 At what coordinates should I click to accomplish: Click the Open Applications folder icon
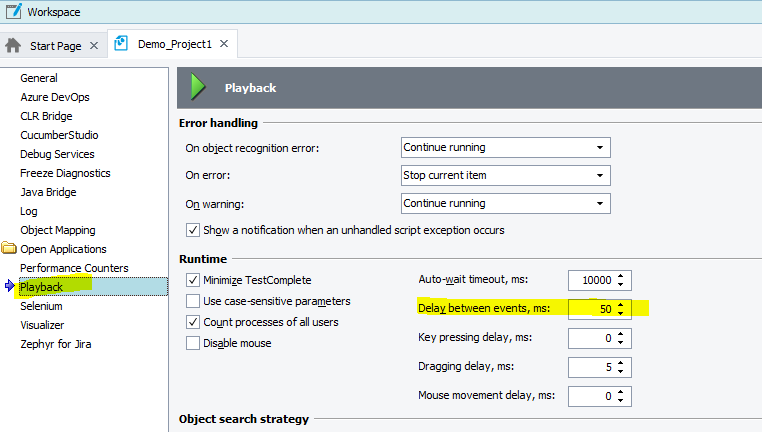[9, 249]
